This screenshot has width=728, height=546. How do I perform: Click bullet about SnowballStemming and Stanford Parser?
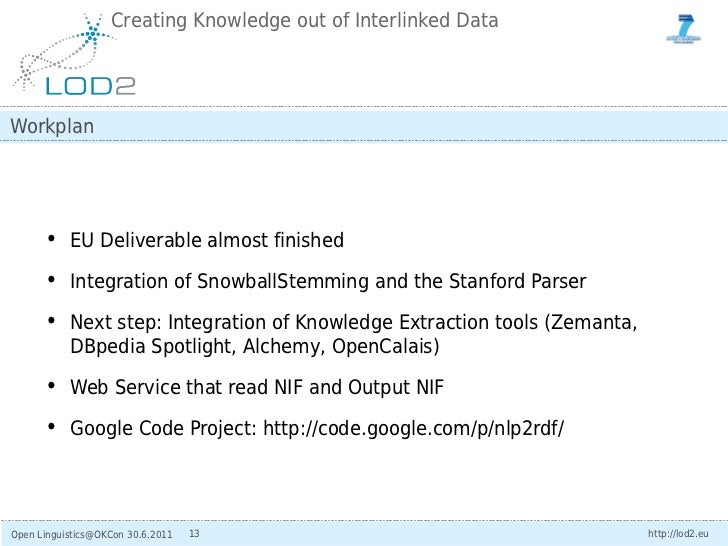click(328, 282)
